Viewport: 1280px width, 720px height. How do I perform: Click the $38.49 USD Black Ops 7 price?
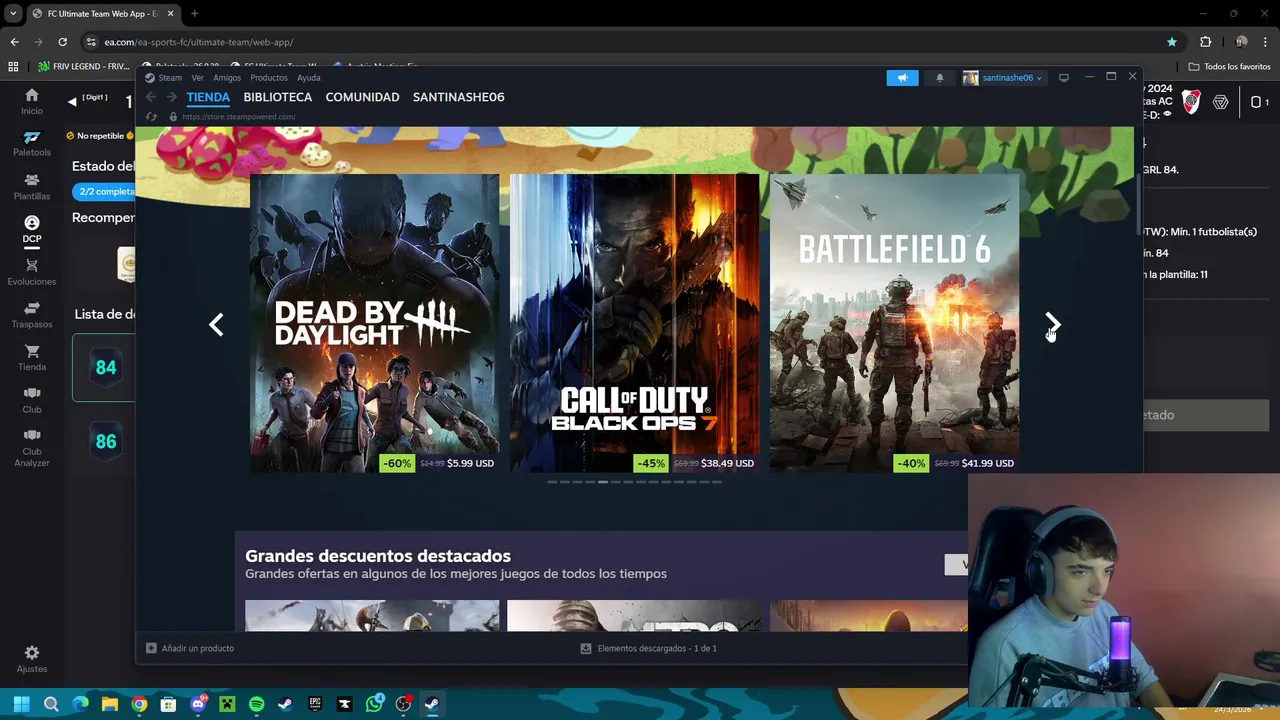[728, 463]
